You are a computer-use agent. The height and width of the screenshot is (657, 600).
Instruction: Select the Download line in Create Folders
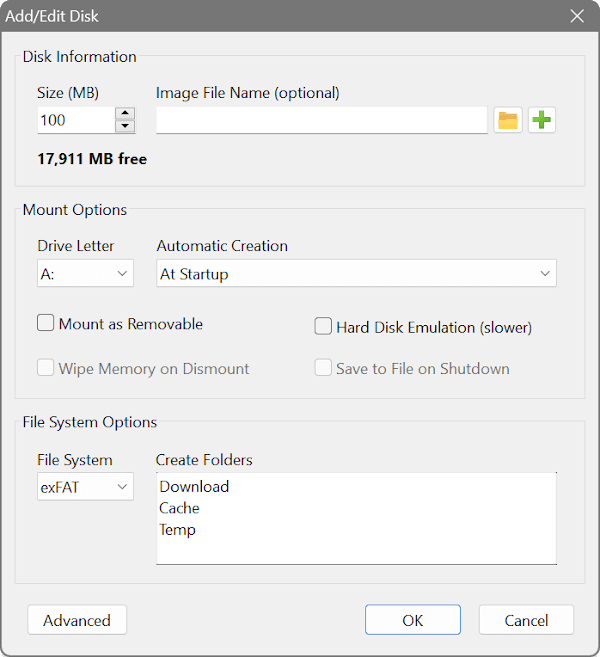click(x=194, y=486)
